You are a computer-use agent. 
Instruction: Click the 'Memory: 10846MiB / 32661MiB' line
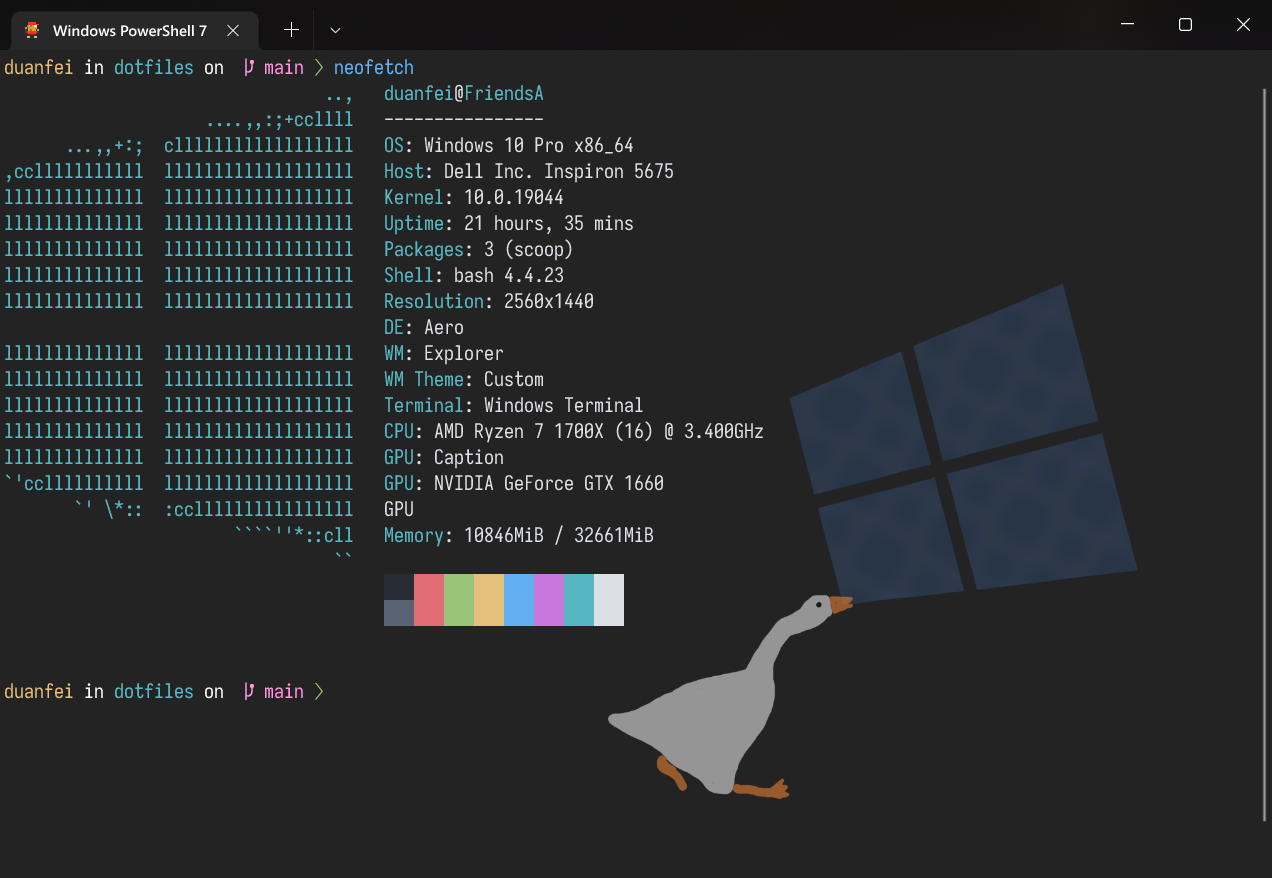(x=519, y=536)
